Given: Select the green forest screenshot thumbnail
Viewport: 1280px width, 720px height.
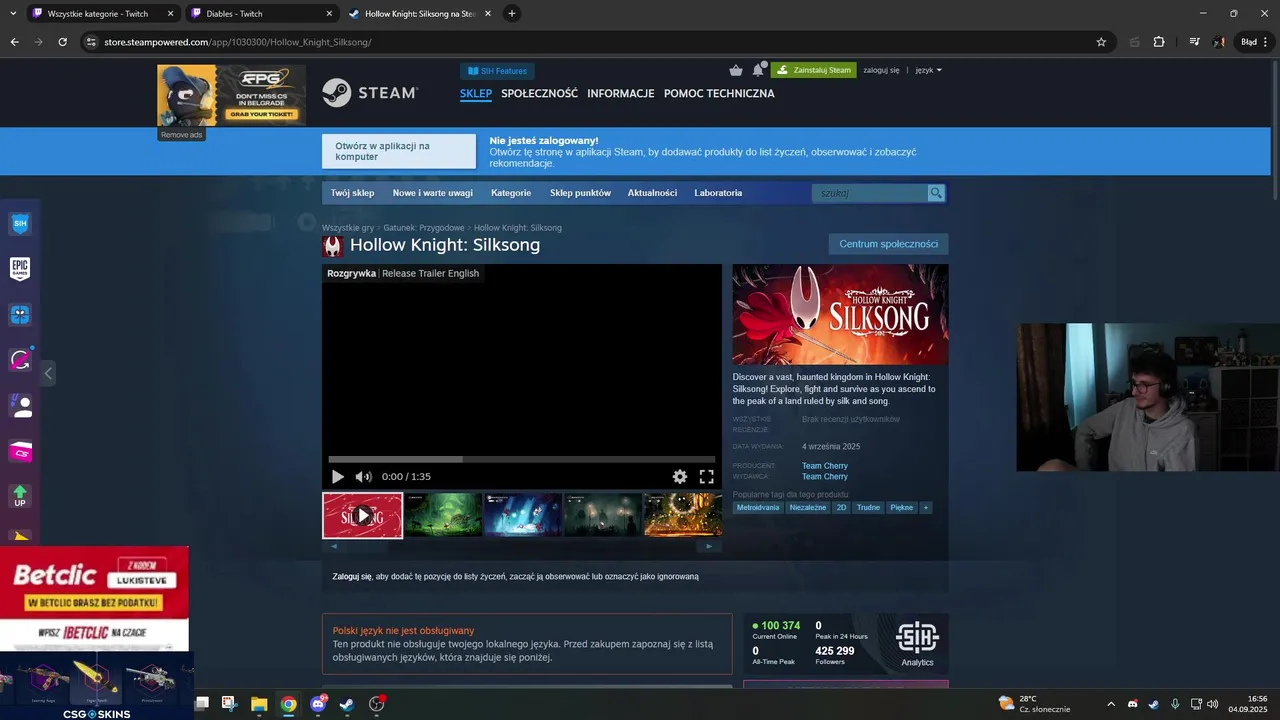Looking at the screenshot, I should [x=443, y=515].
